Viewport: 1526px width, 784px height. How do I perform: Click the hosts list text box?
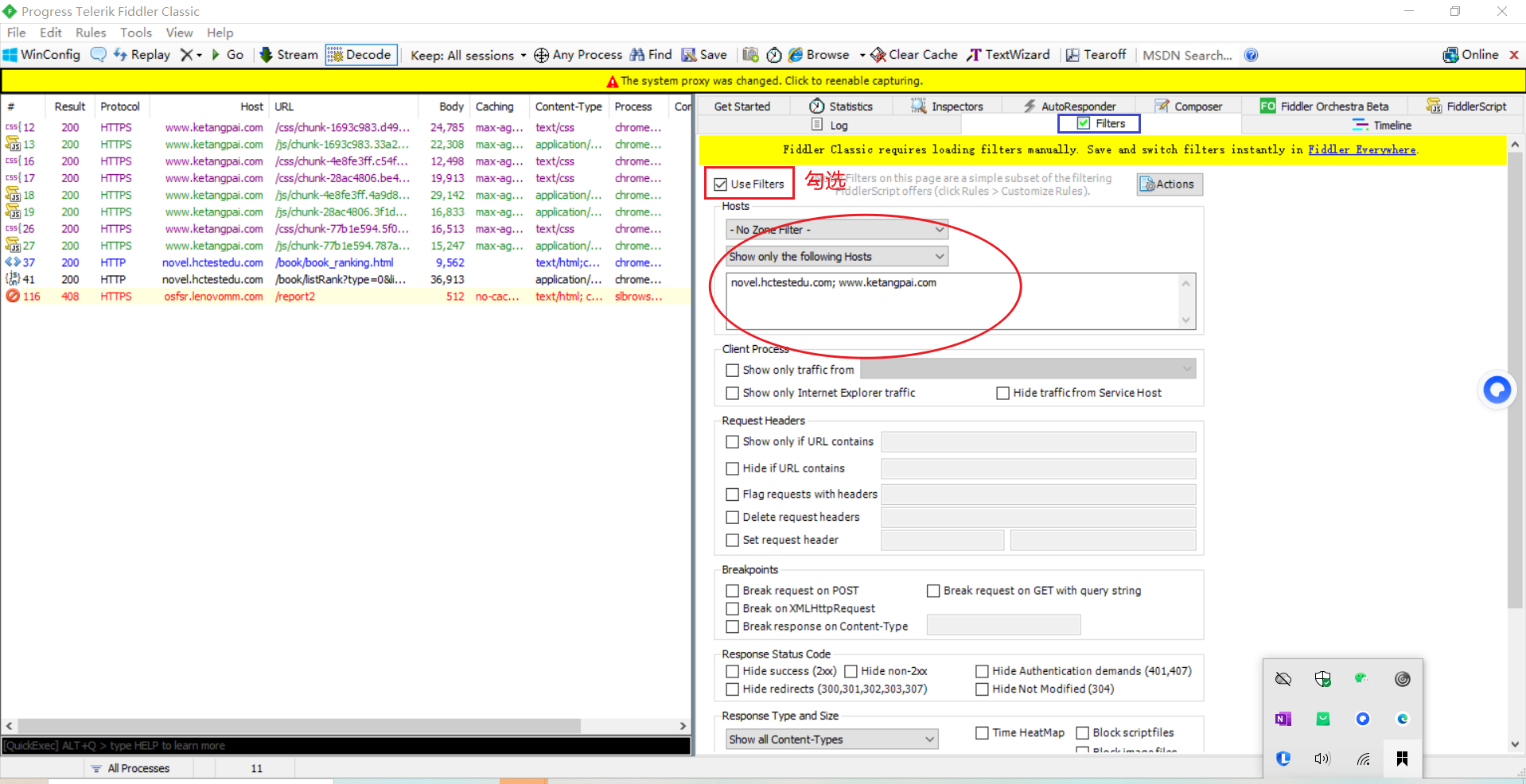tap(960, 301)
